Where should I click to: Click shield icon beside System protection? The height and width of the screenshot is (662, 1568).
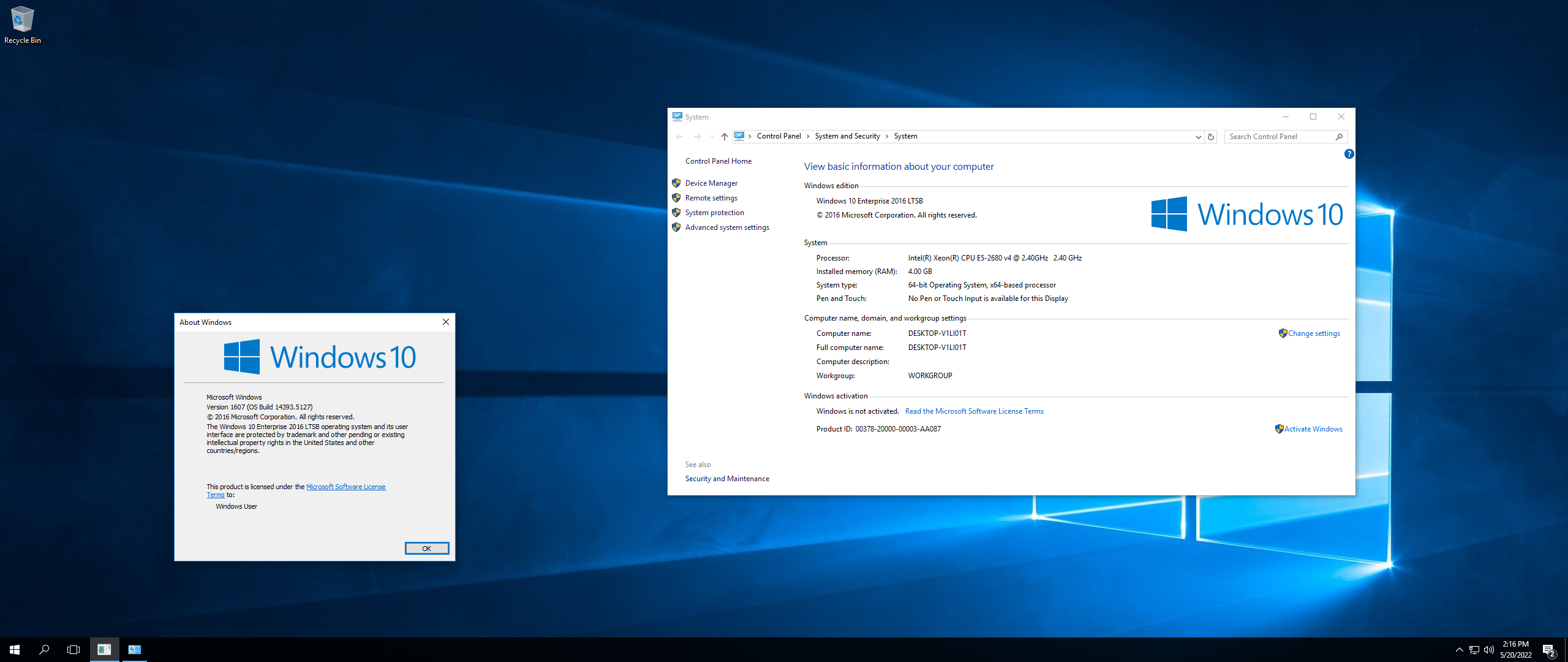pos(676,213)
